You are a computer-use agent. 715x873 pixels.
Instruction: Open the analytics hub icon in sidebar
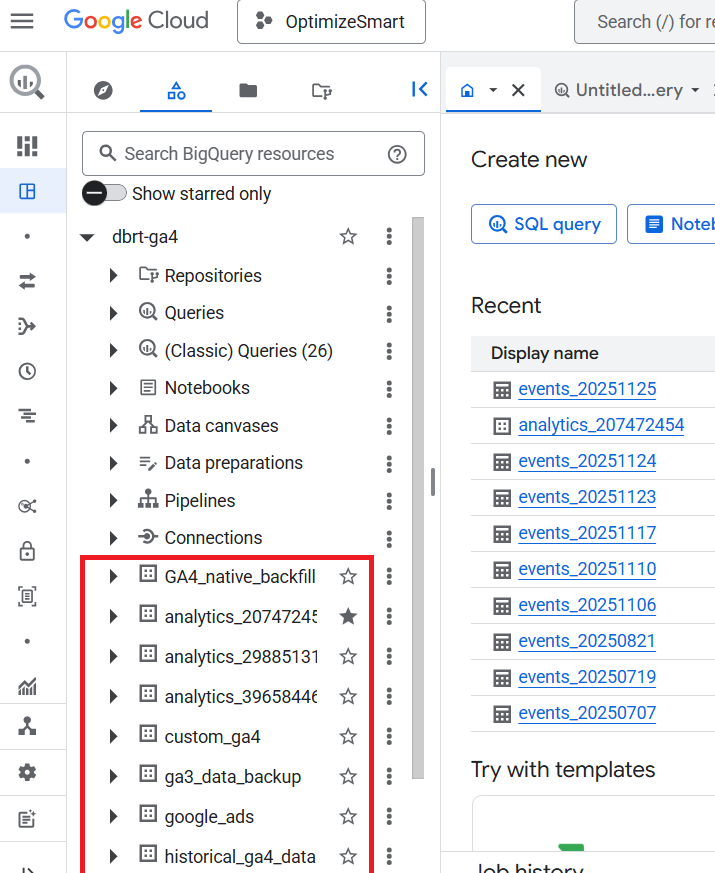(27, 506)
